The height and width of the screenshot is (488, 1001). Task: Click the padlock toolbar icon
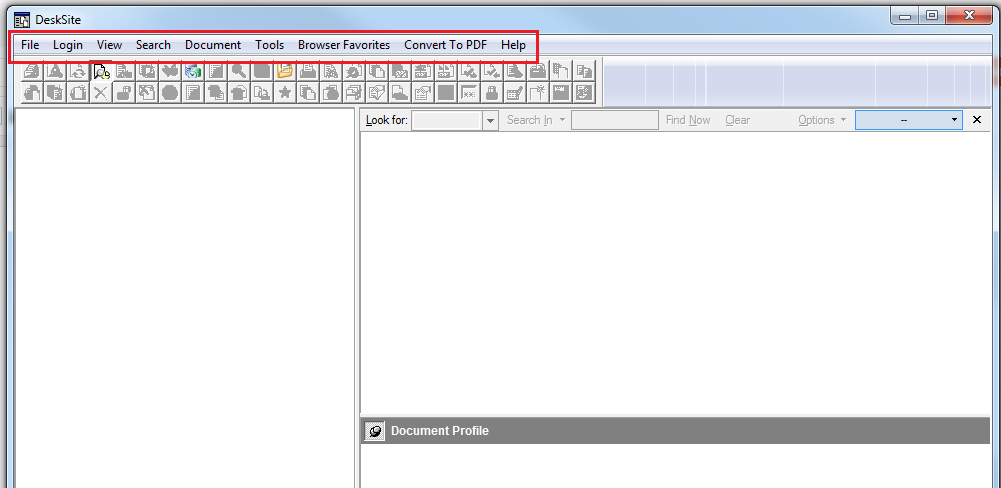tap(492, 93)
